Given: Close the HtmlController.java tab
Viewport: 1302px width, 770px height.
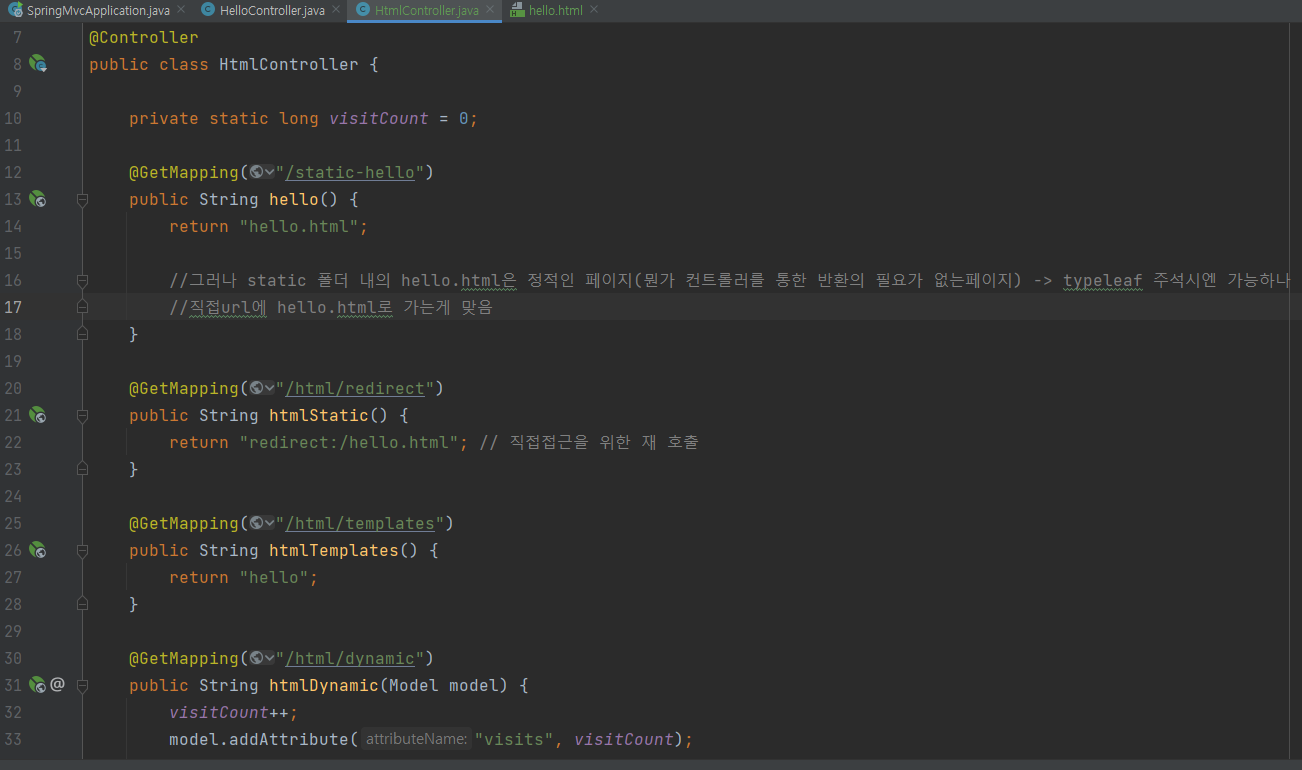Looking at the screenshot, I should tap(491, 10).
